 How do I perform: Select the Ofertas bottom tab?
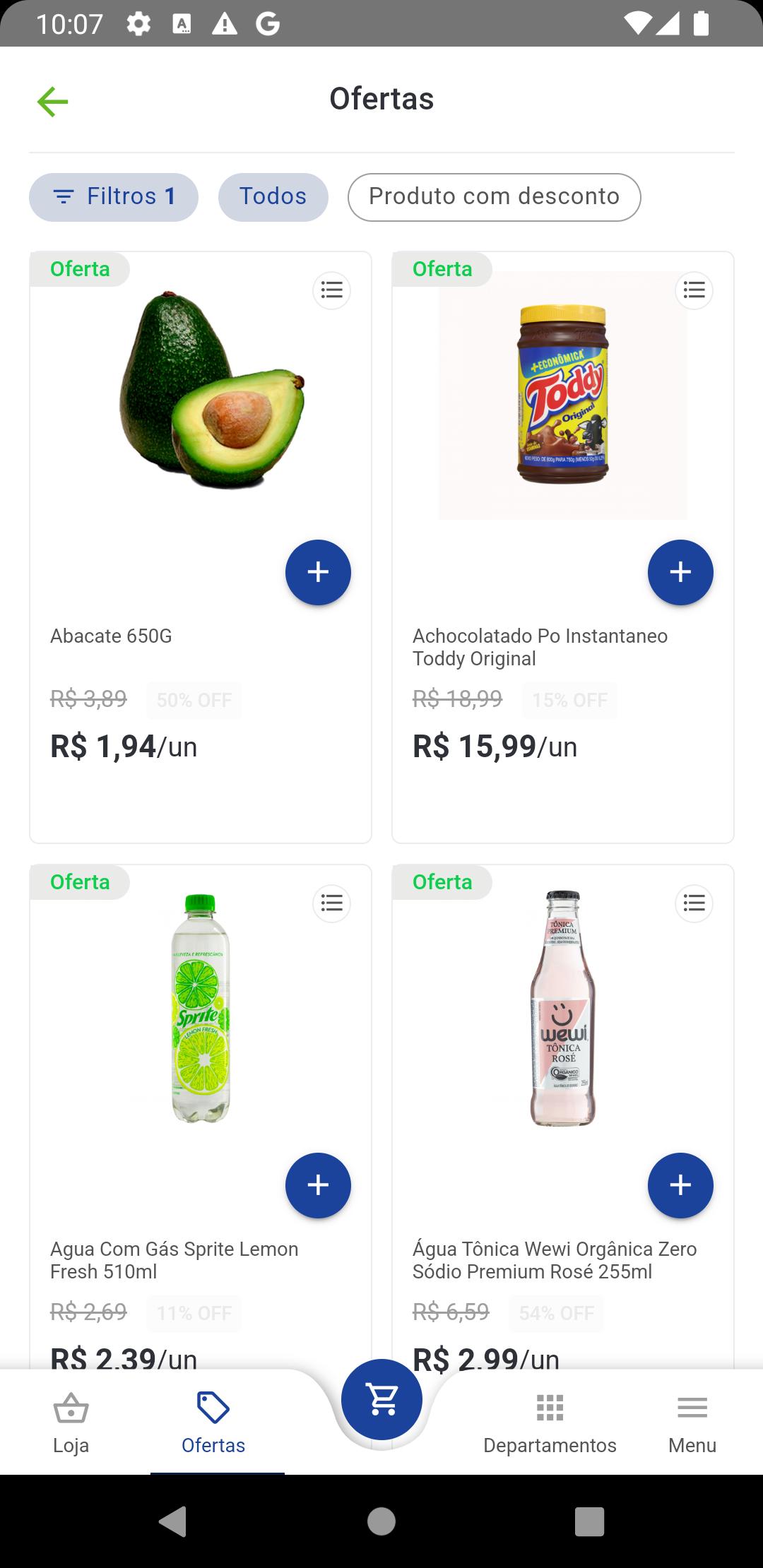(x=213, y=1423)
